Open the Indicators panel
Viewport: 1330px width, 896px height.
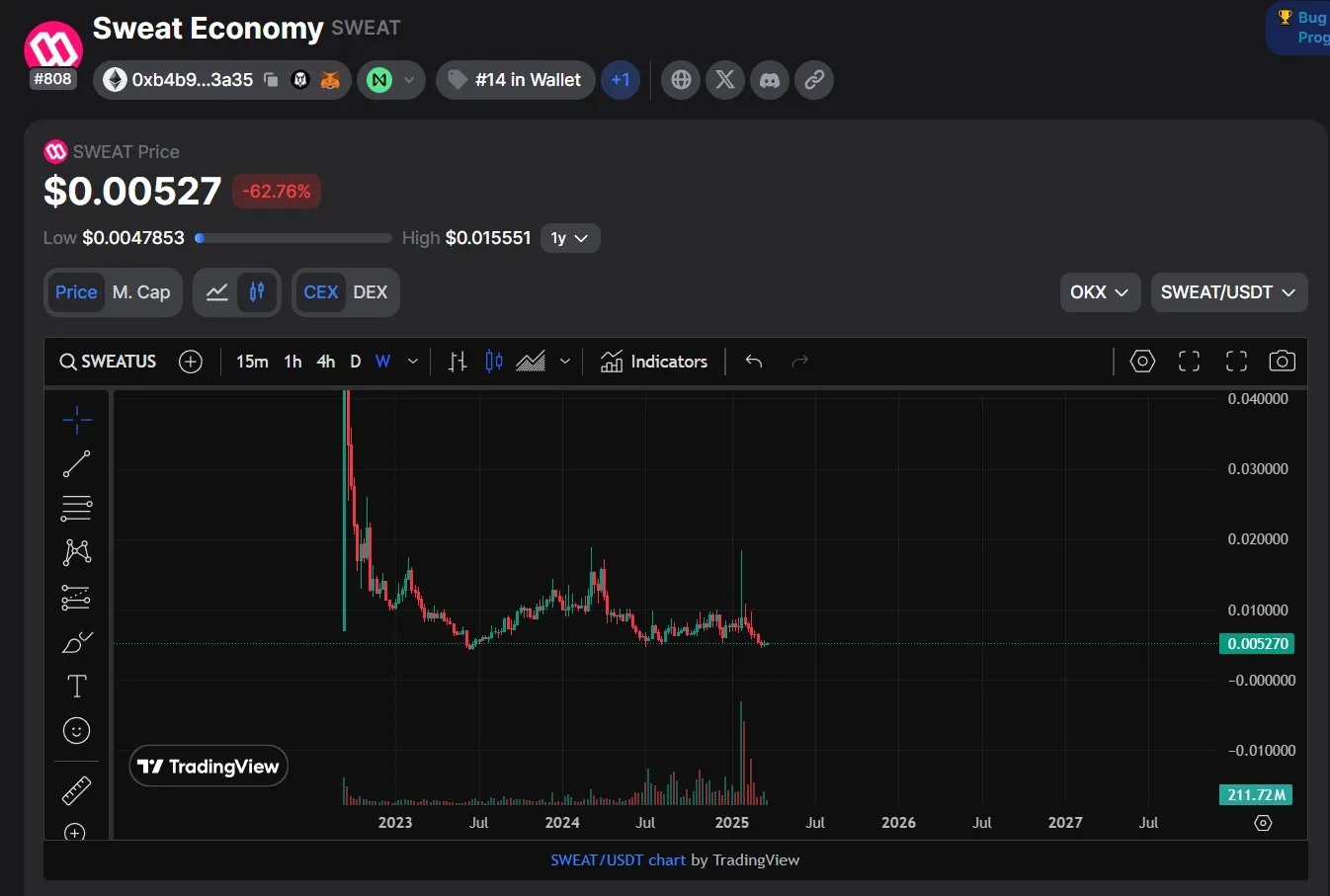tap(654, 362)
